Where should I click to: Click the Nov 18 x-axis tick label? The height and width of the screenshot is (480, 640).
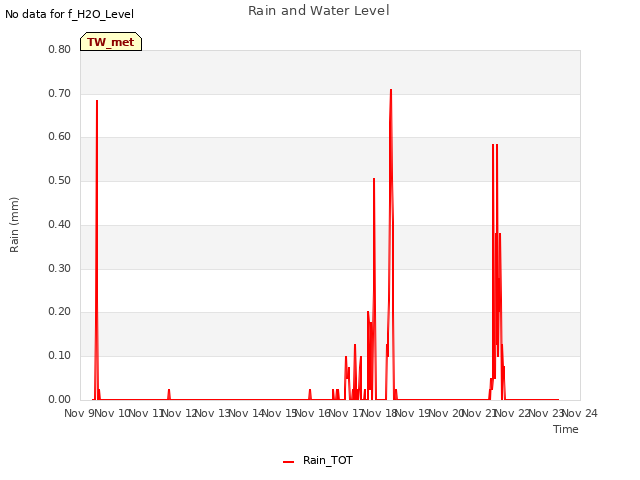click(x=380, y=413)
